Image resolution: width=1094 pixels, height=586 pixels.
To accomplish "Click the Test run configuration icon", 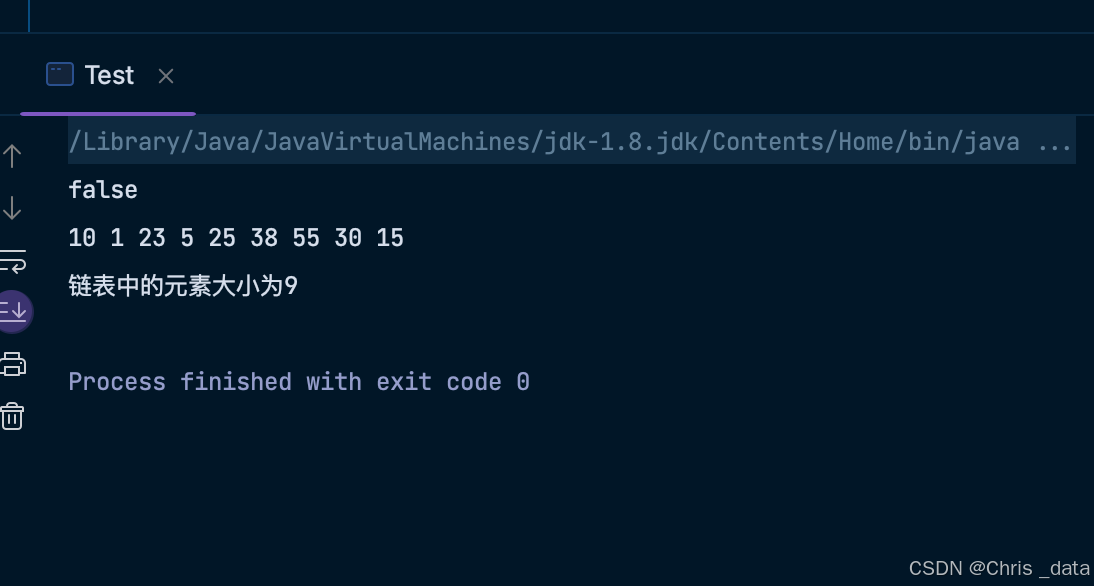I will click(60, 75).
